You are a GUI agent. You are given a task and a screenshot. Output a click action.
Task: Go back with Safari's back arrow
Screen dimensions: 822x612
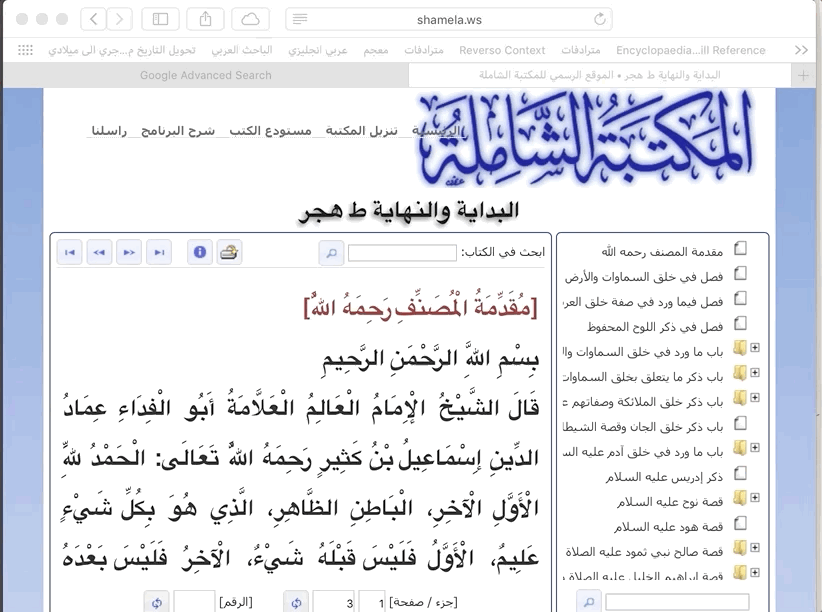(x=93, y=19)
